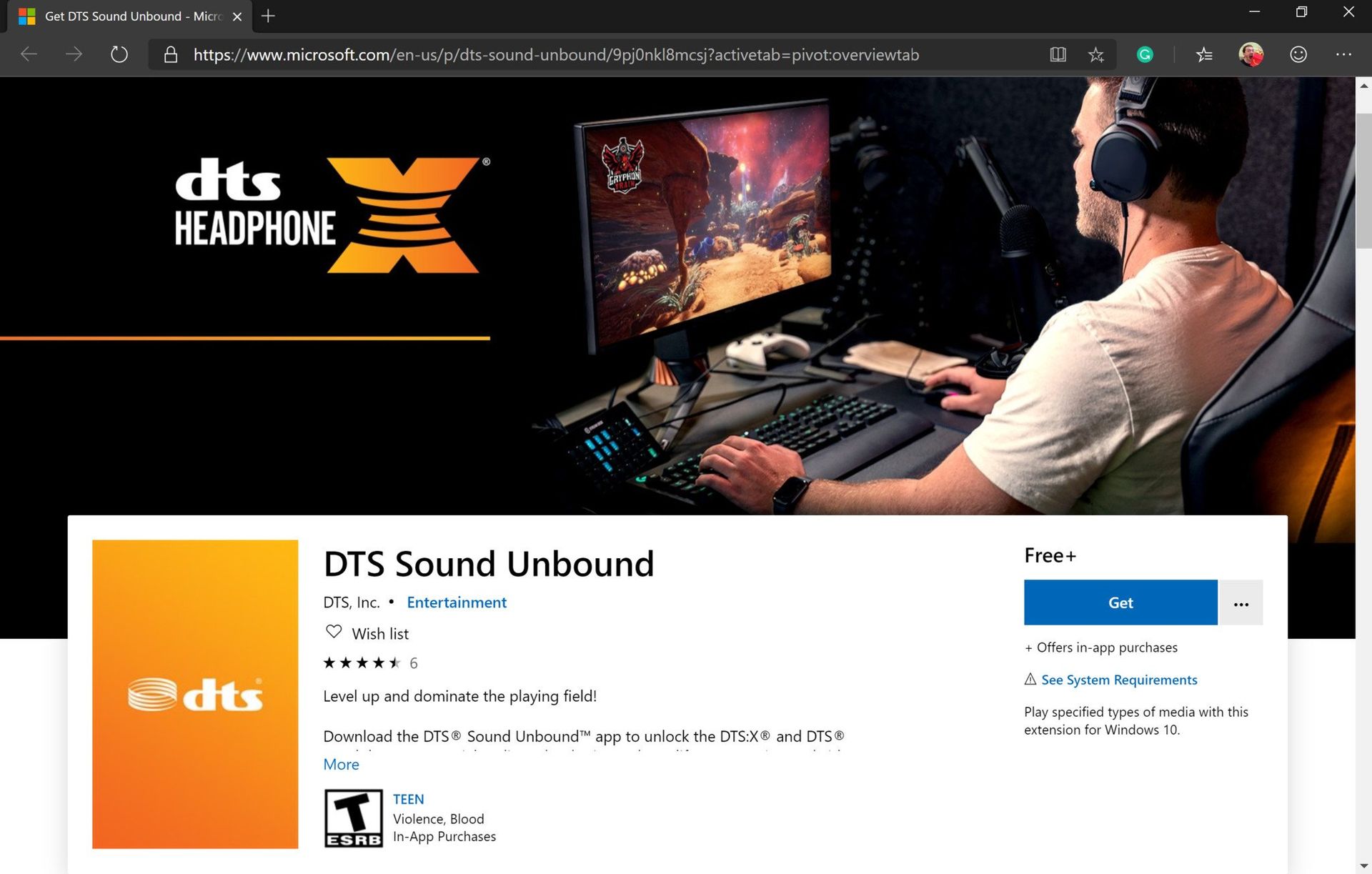Navigate back to the previous page
The image size is (1372, 874).
coord(29,54)
